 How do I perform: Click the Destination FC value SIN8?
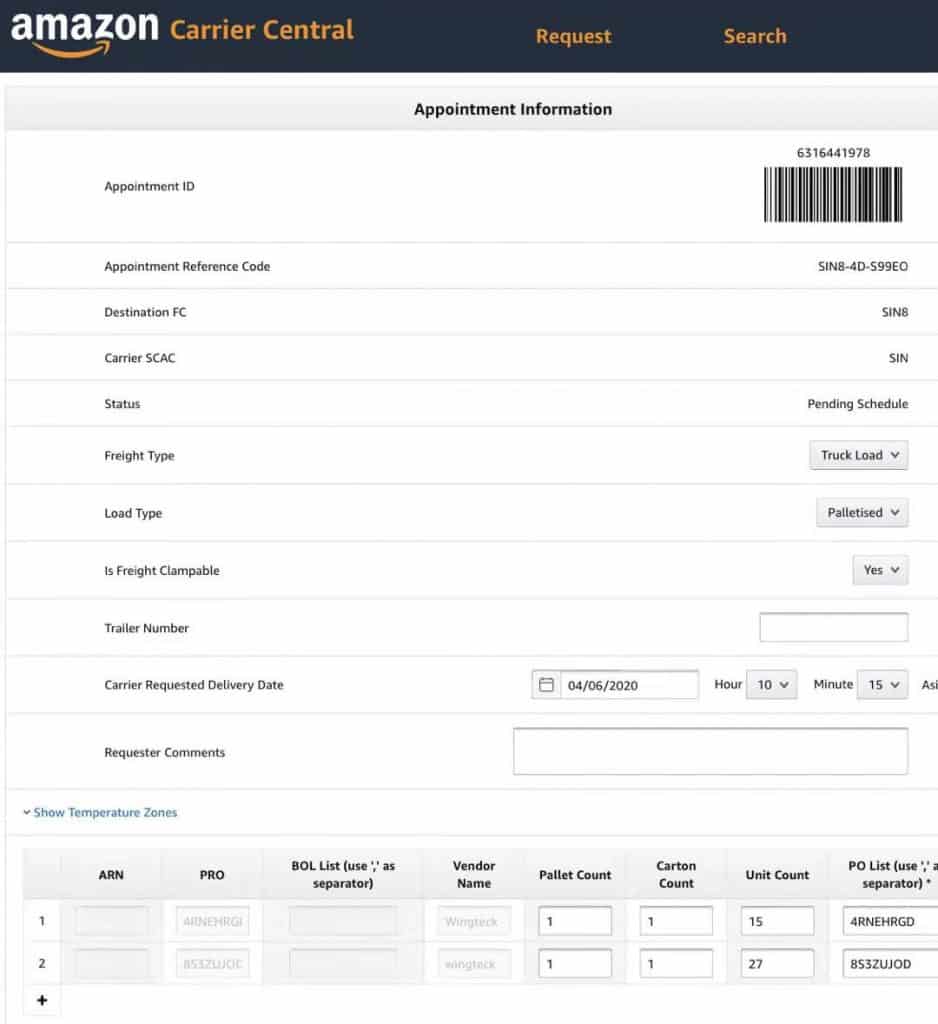pyautogui.click(x=895, y=312)
